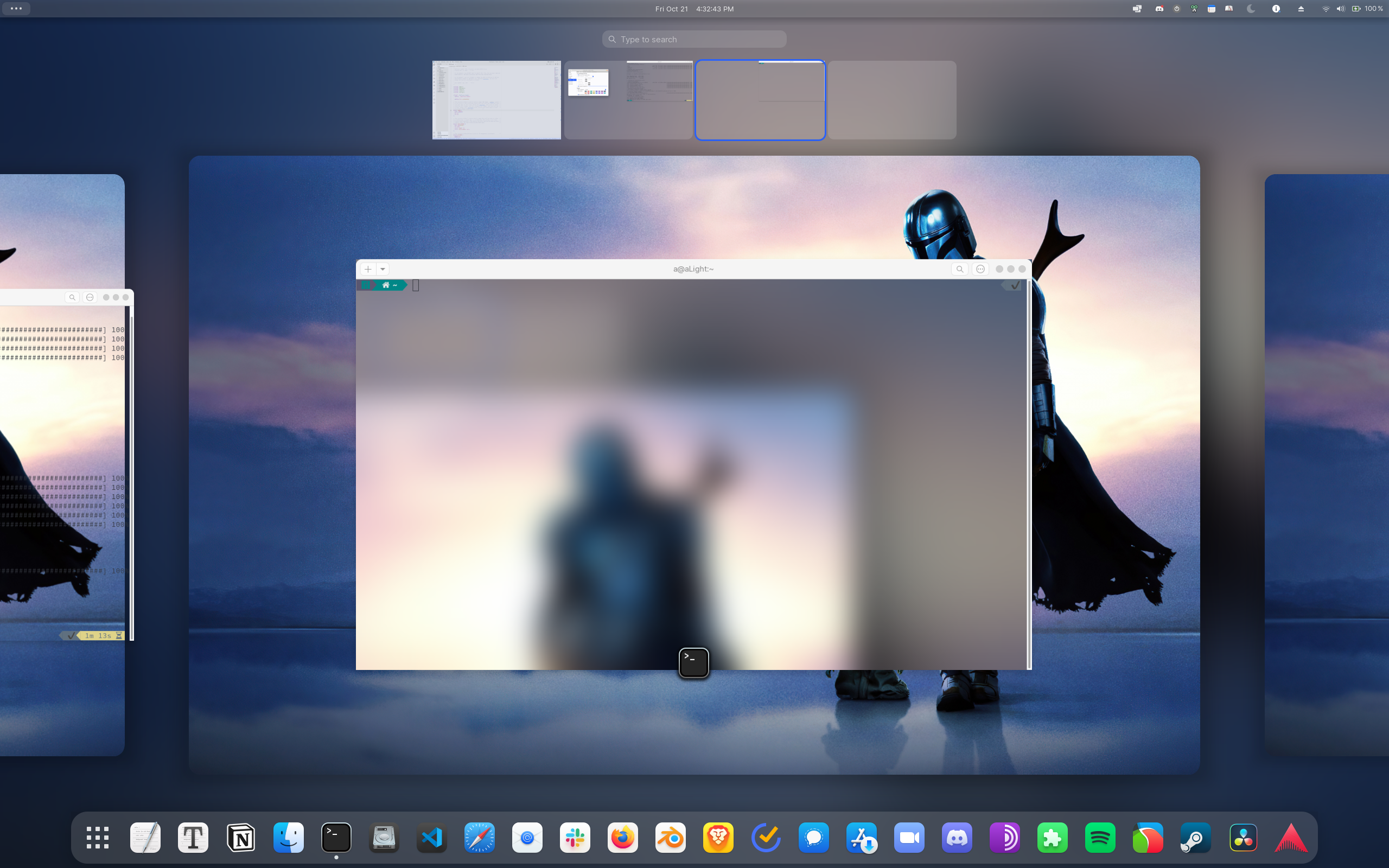Click the three-dot Activities button
Image resolution: width=1389 pixels, height=868 pixels.
click(x=16, y=9)
